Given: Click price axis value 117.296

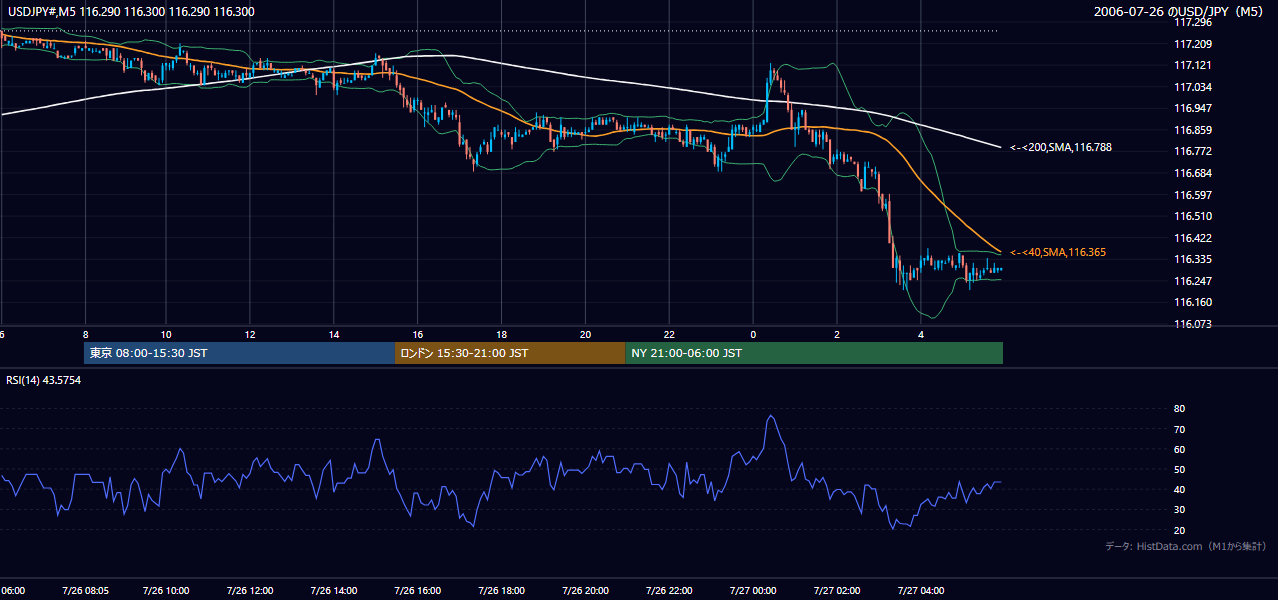Looking at the screenshot, I should point(1194,22).
